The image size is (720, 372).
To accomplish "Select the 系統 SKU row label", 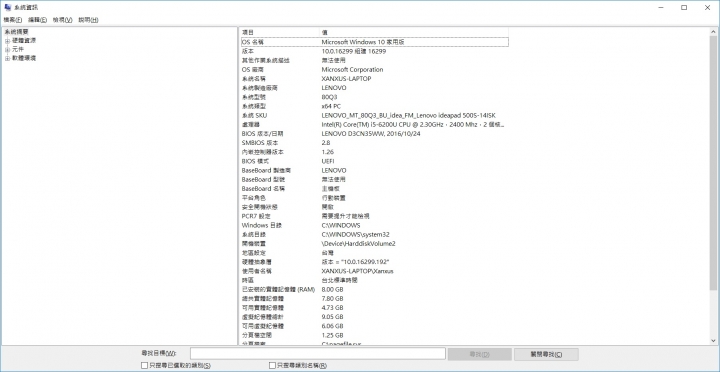I will click(x=254, y=115).
